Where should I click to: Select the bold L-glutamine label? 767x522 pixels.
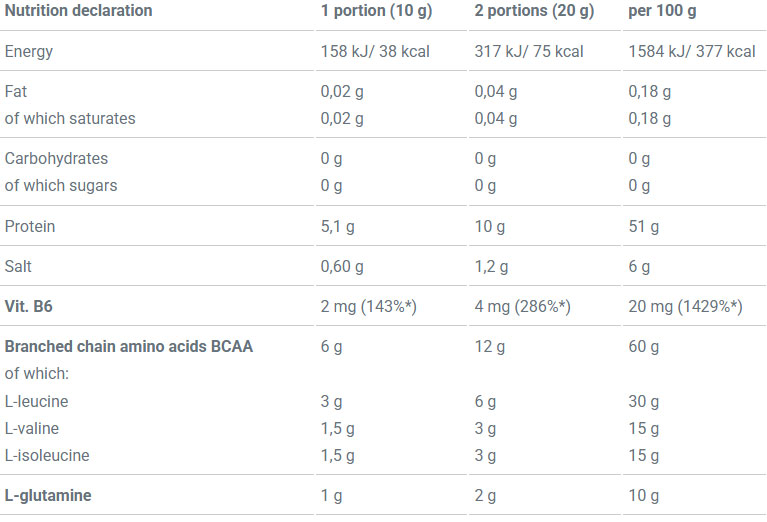tap(47, 495)
